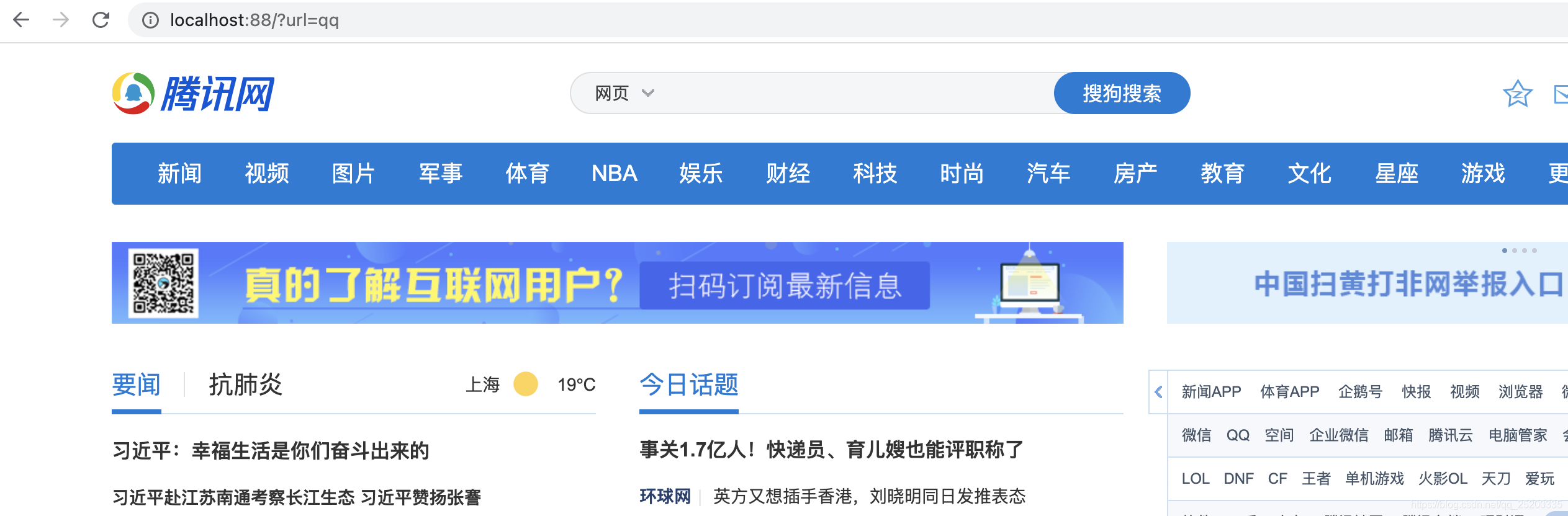Open the 科技 navigation item
This screenshot has height=516, width=1568.
(x=875, y=173)
